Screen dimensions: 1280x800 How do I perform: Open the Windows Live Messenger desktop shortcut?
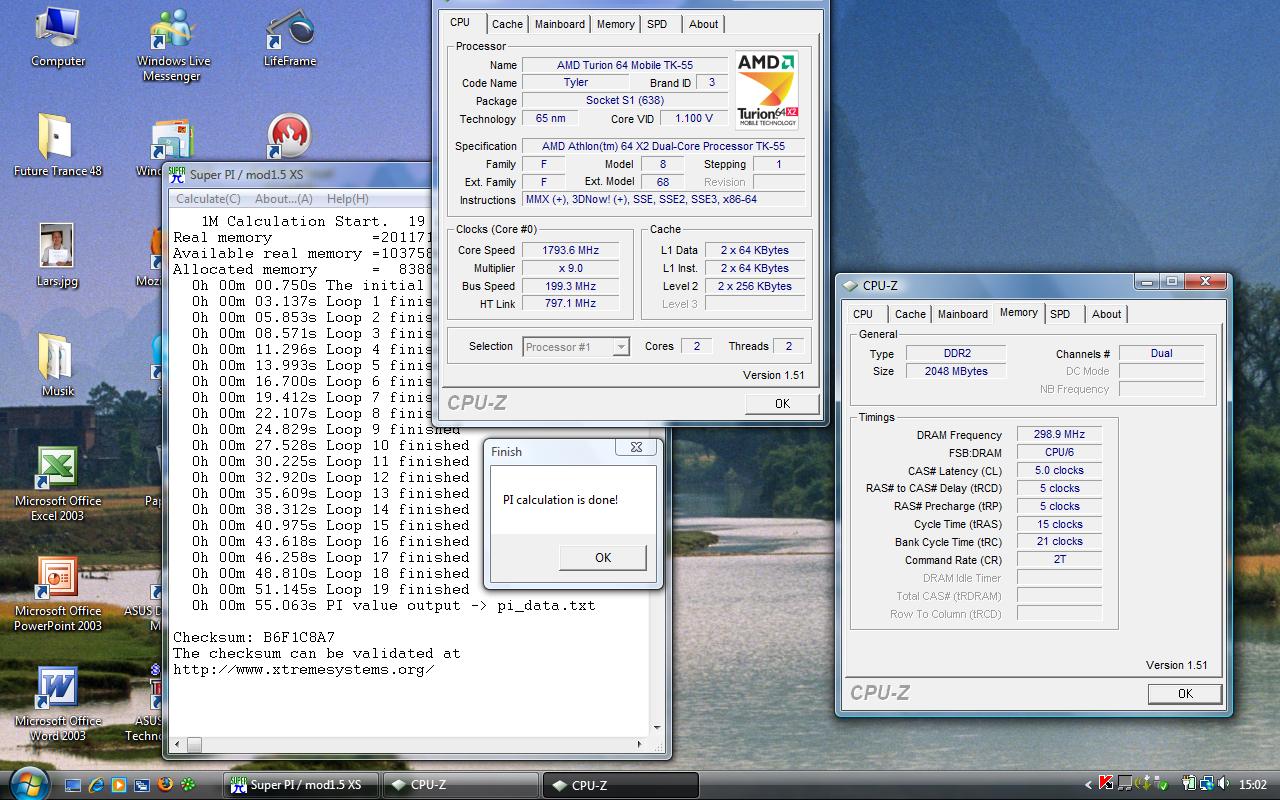pyautogui.click(x=173, y=45)
